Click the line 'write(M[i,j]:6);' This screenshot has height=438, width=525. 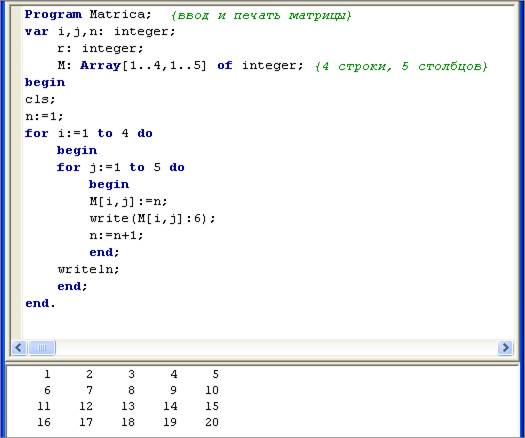[x=152, y=218]
